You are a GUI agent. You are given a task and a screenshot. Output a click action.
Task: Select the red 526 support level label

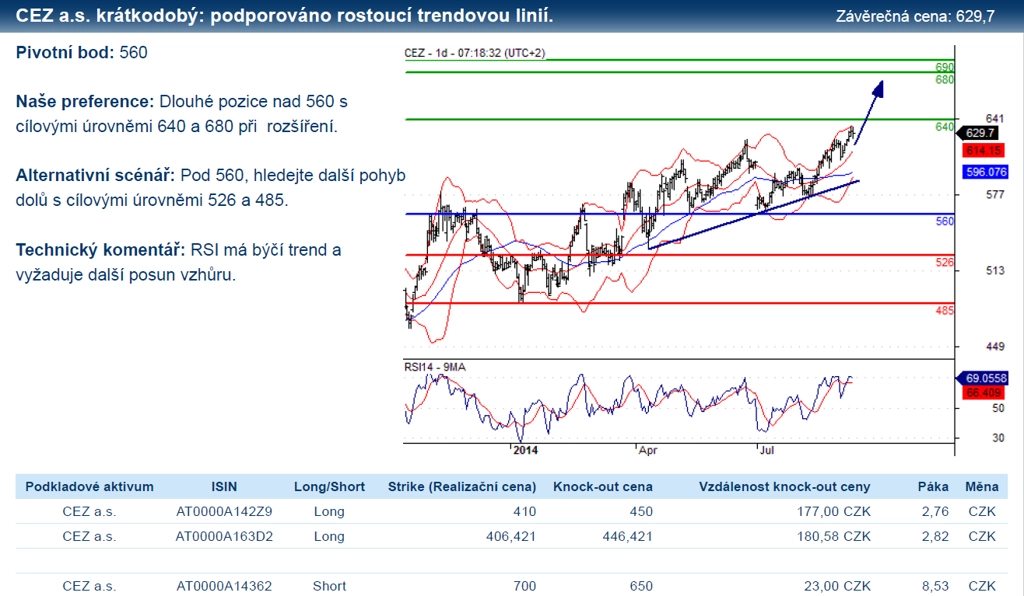click(944, 262)
